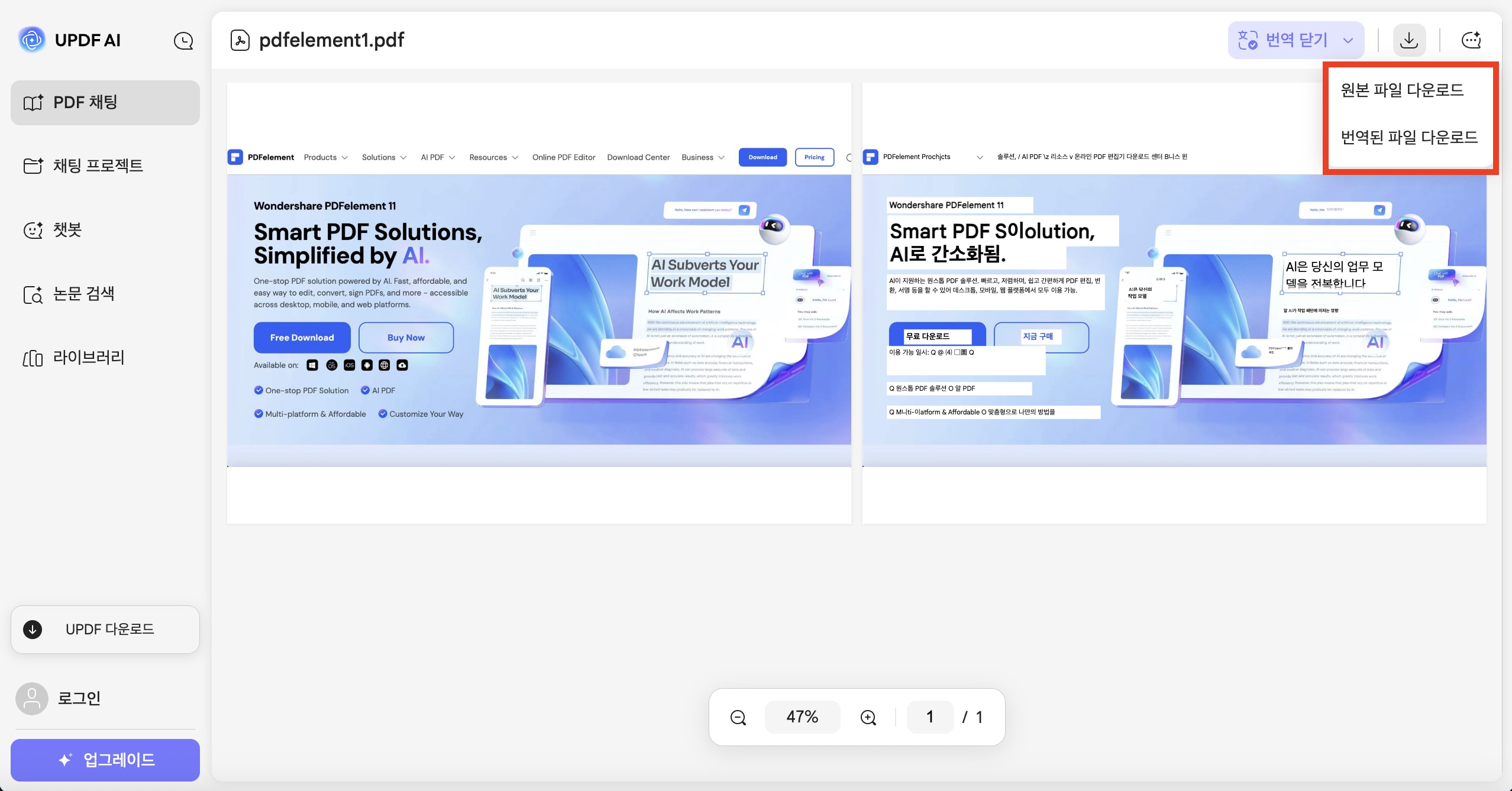This screenshot has height=791, width=1512.
Task: Open 라이브러리 in the sidebar
Action: pos(105,358)
